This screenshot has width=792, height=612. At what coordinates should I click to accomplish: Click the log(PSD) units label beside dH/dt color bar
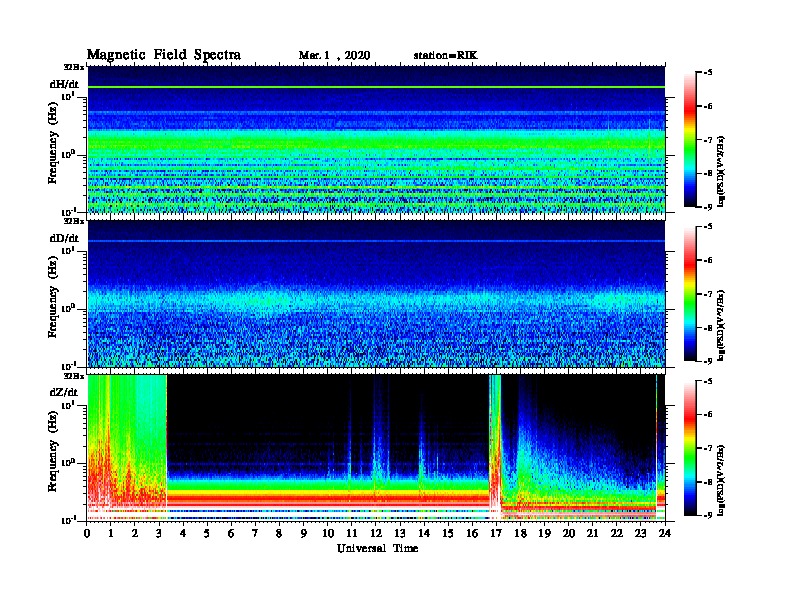coord(723,171)
